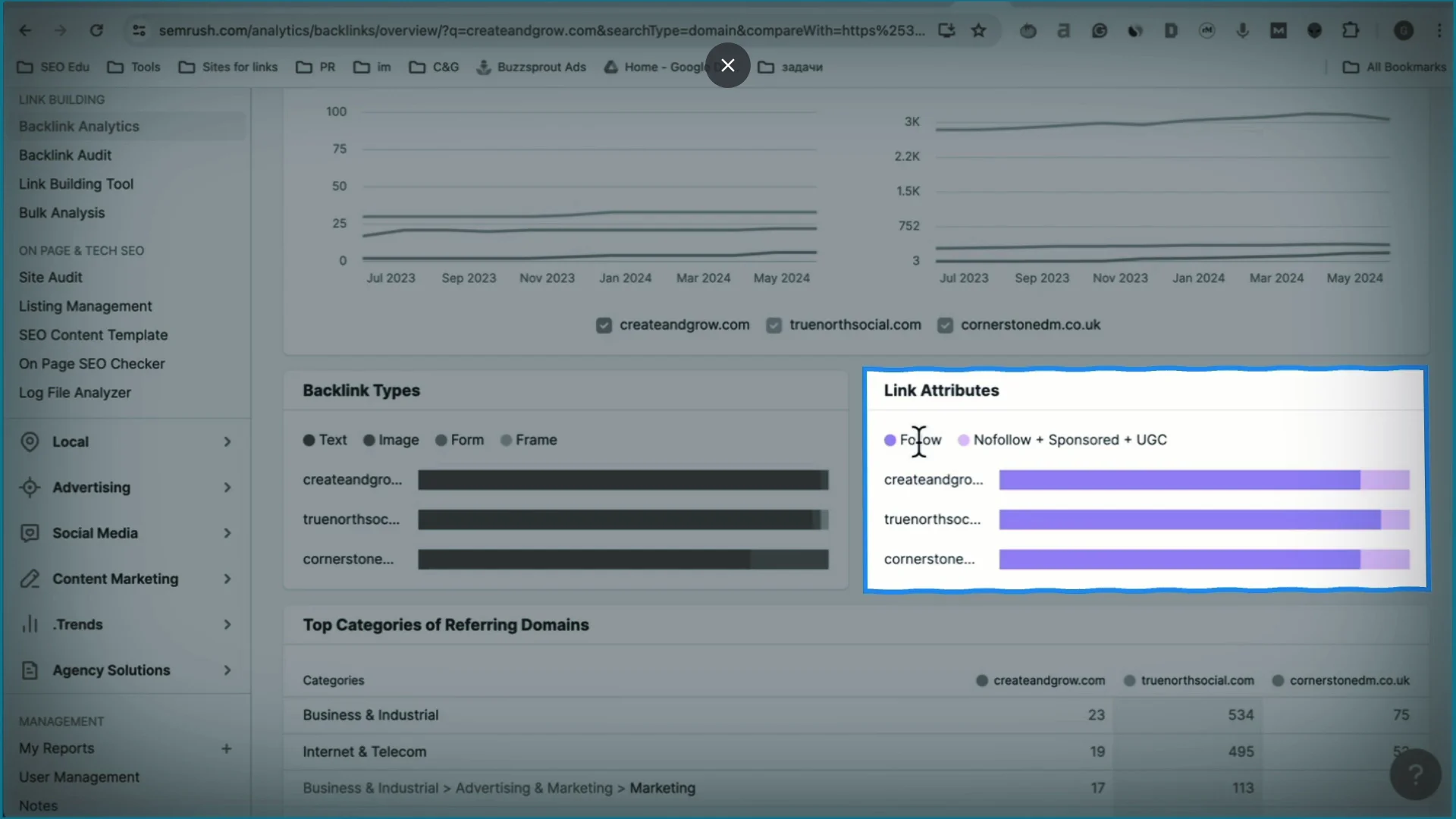Open Backlink Audit in sidebar

click(x=65, y=155)
